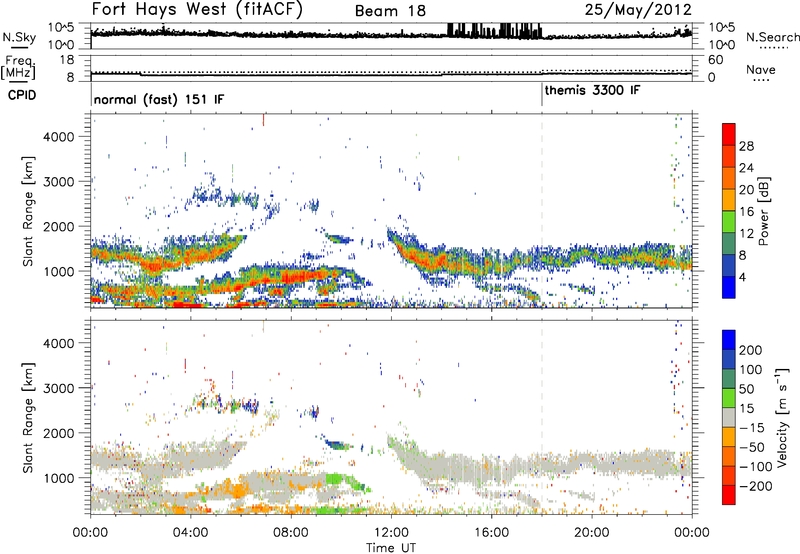Click the date '25/May/2012'
Screen dimensions: 800x554
[638, 9]
